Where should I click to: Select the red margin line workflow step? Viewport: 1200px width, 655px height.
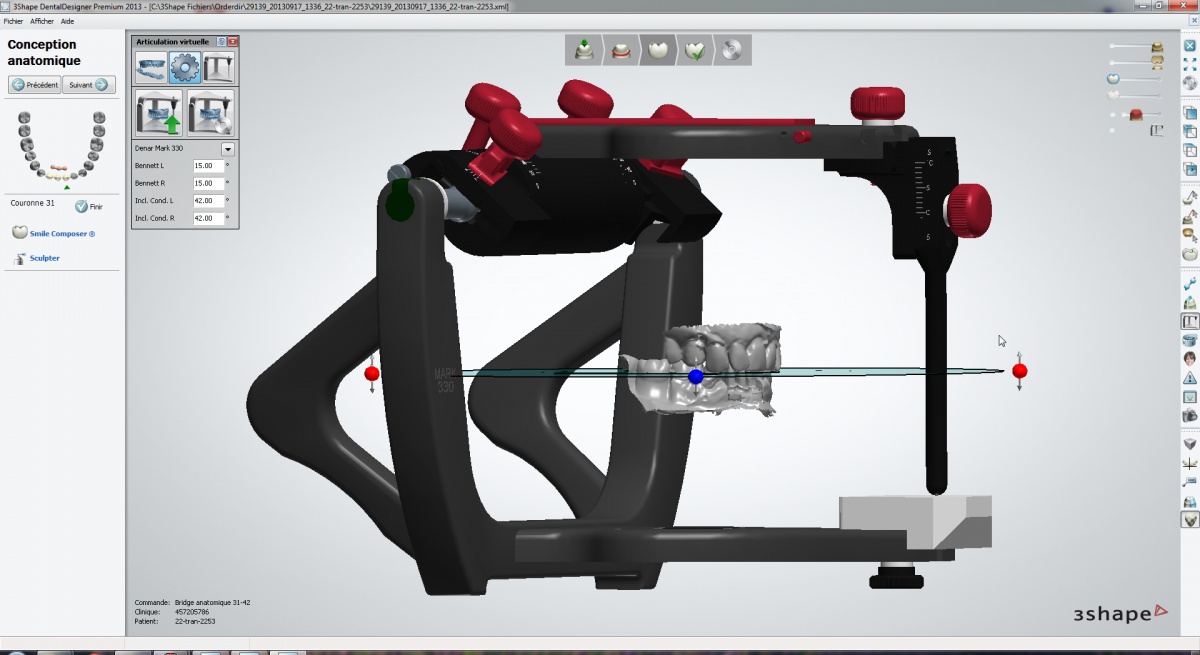(x=621, y=49)
